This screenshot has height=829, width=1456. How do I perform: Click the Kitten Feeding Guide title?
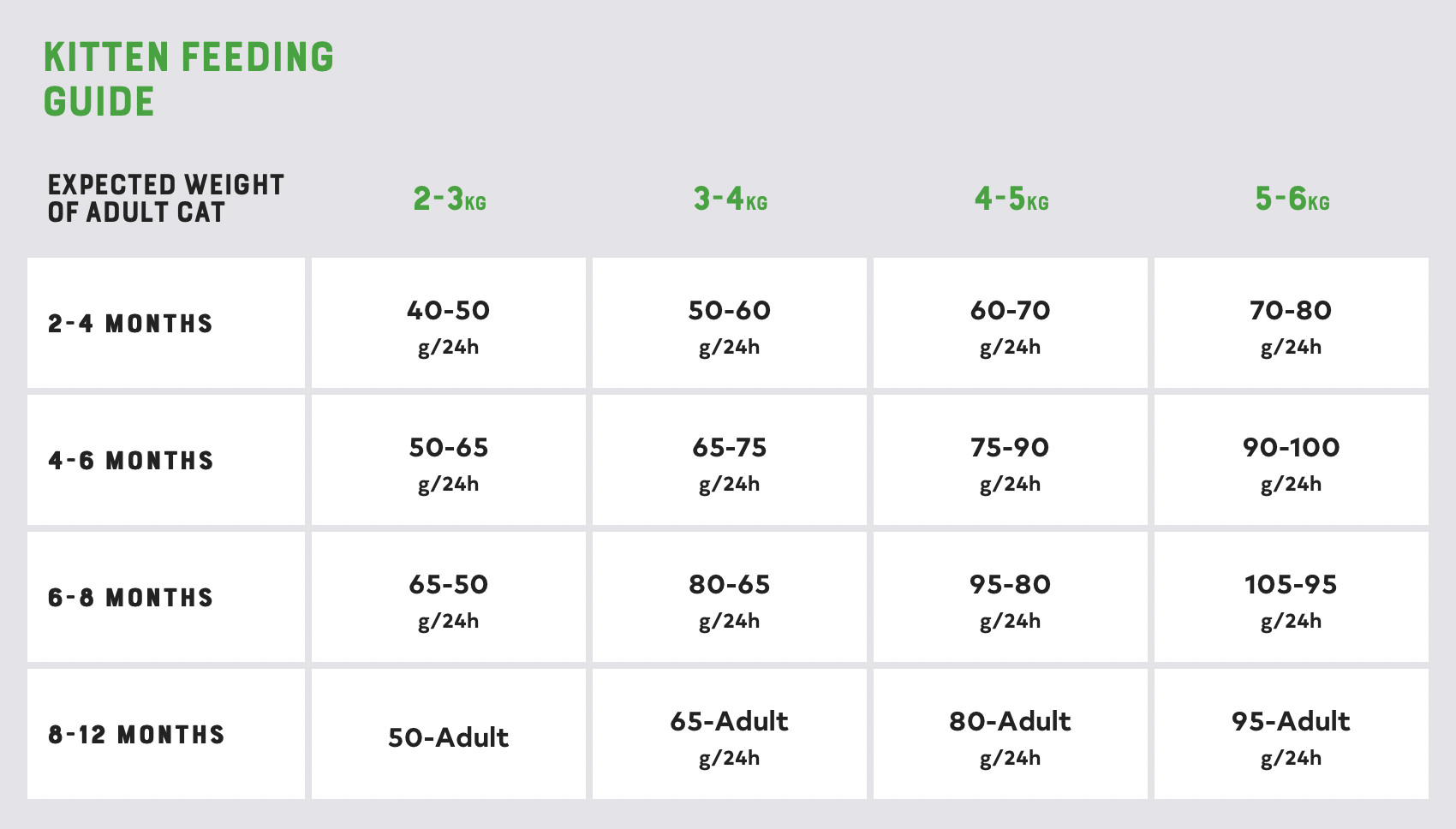(188, 79)
